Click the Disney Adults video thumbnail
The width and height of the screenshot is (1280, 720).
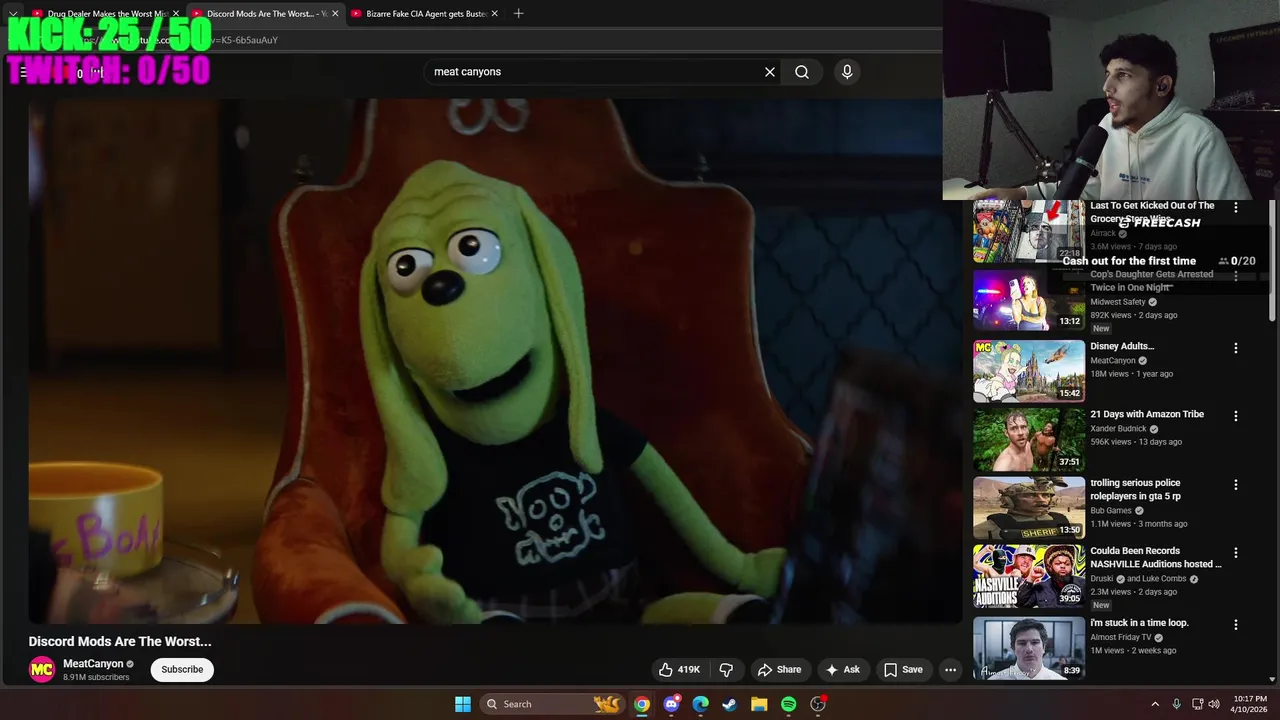1029,371
